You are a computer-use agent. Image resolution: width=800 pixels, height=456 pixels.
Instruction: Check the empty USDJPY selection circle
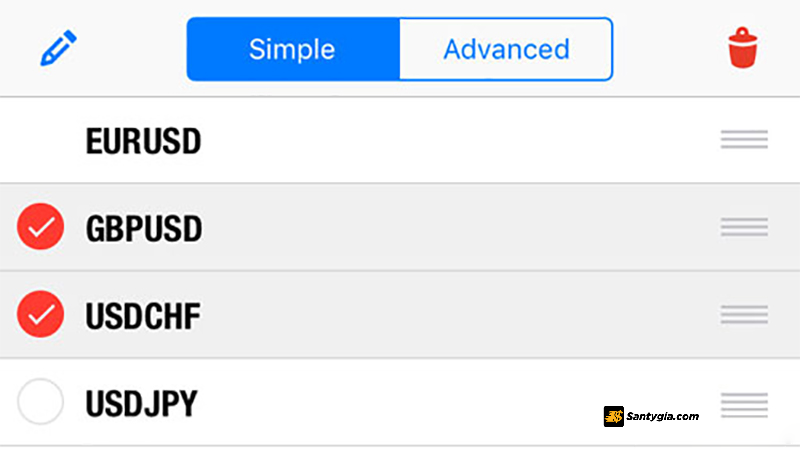point(40,401)
